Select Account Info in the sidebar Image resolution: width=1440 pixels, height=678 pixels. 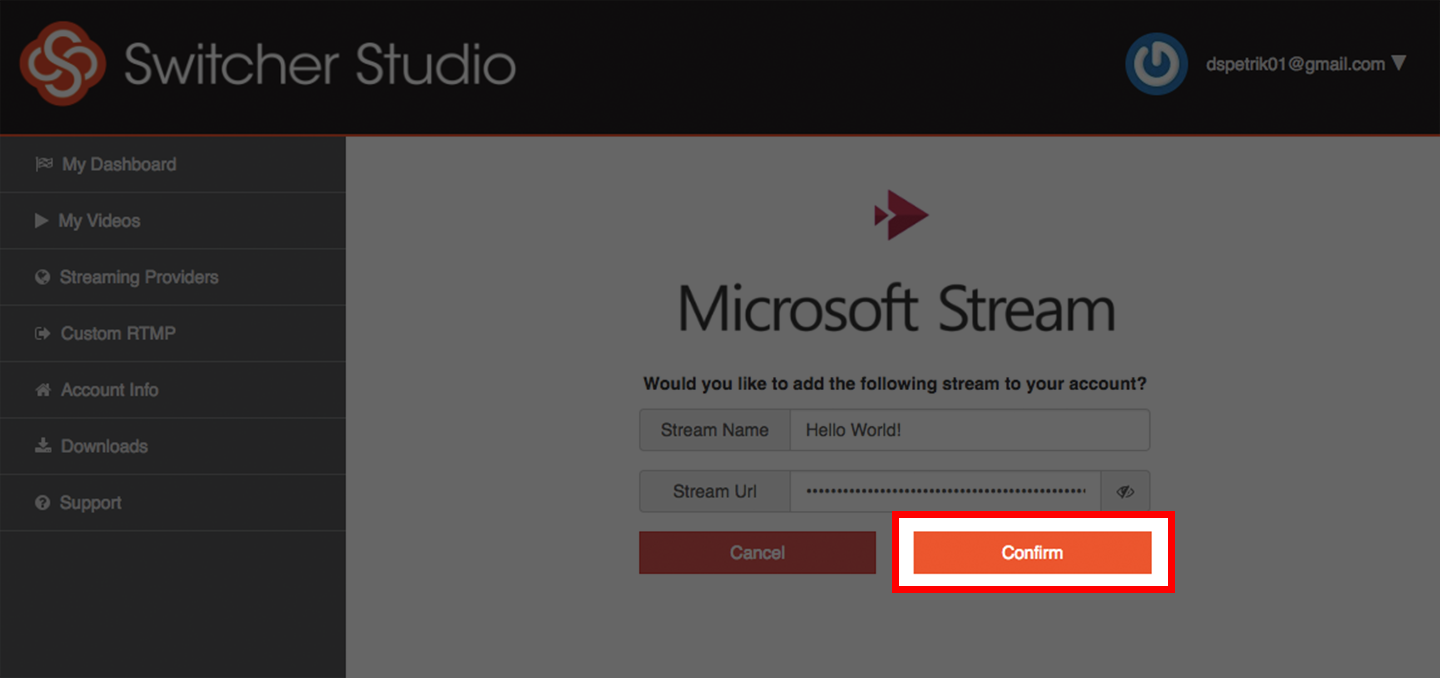tap(173, 390)
